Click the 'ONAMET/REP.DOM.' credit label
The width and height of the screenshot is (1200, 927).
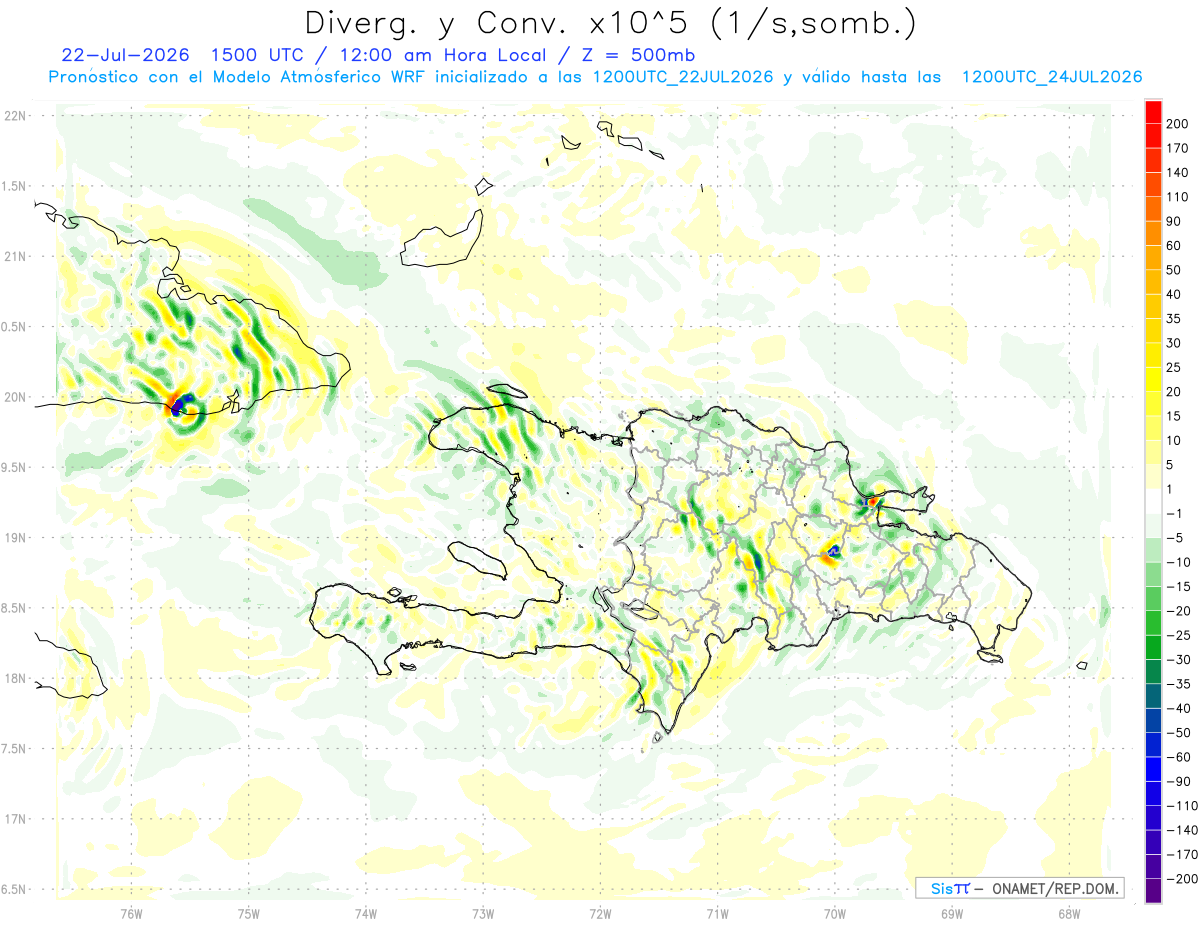point(1055,888)
